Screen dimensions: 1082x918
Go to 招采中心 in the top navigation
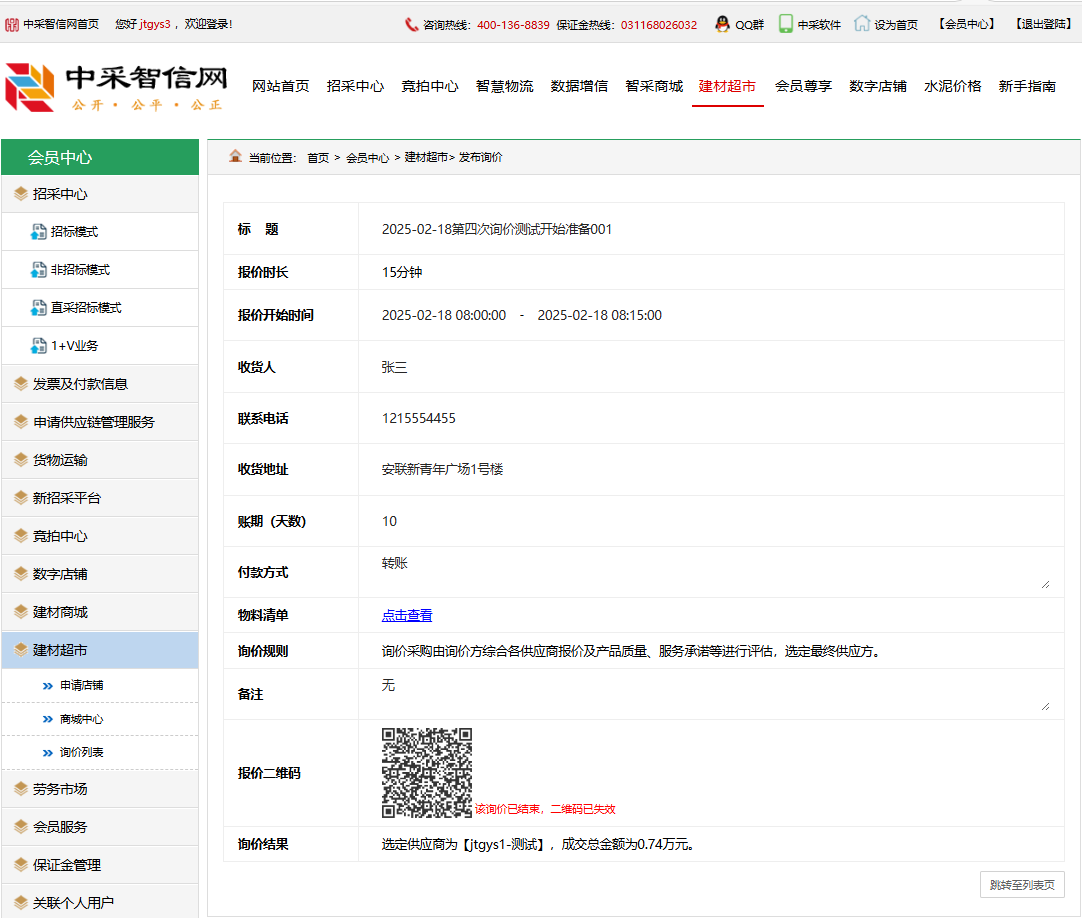click(x=355, y=86)
